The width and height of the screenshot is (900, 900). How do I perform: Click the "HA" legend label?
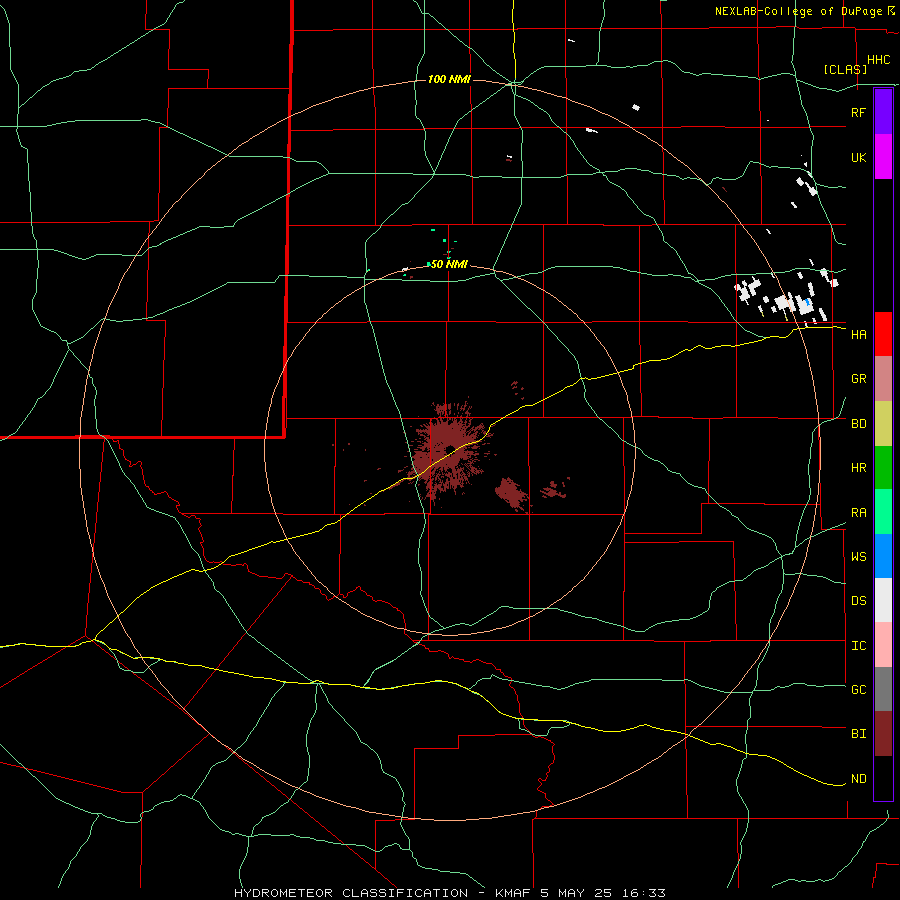(858, 334)
